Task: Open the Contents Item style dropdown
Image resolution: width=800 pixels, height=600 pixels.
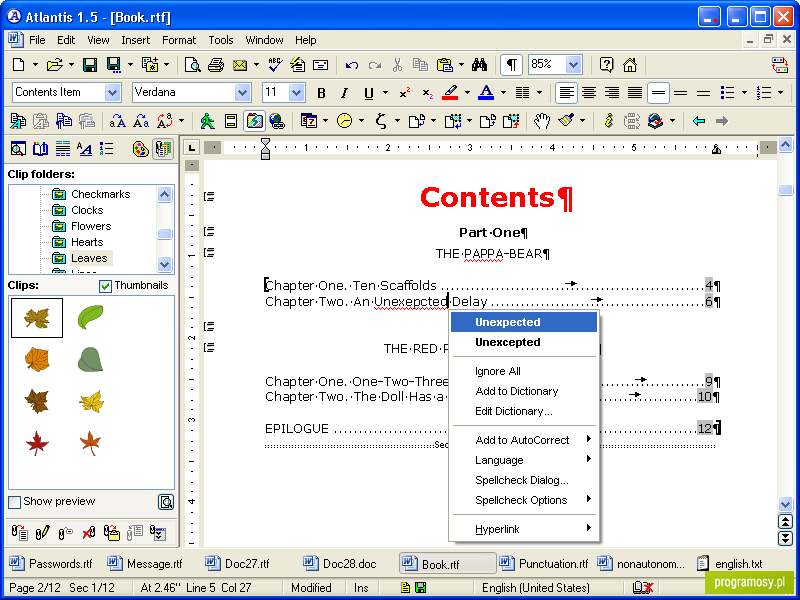Action: tap(112, 93)
